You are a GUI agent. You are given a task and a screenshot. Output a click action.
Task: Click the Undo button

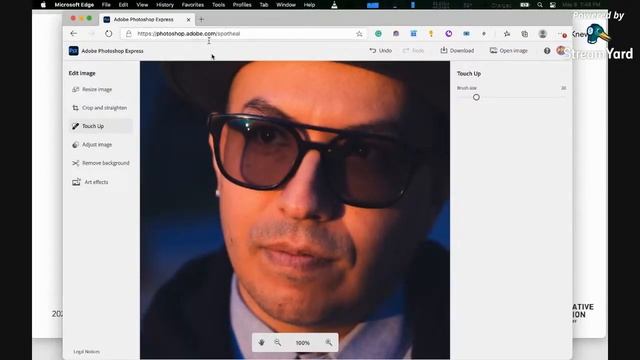point(380,51)
